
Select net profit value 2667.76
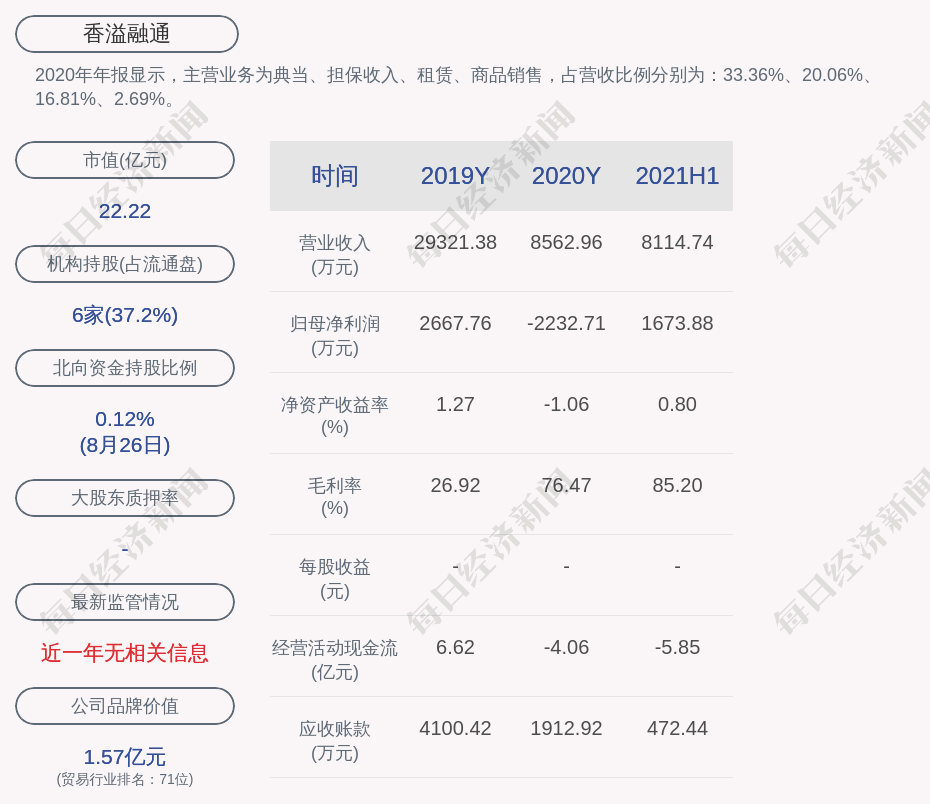click(455, 323)
